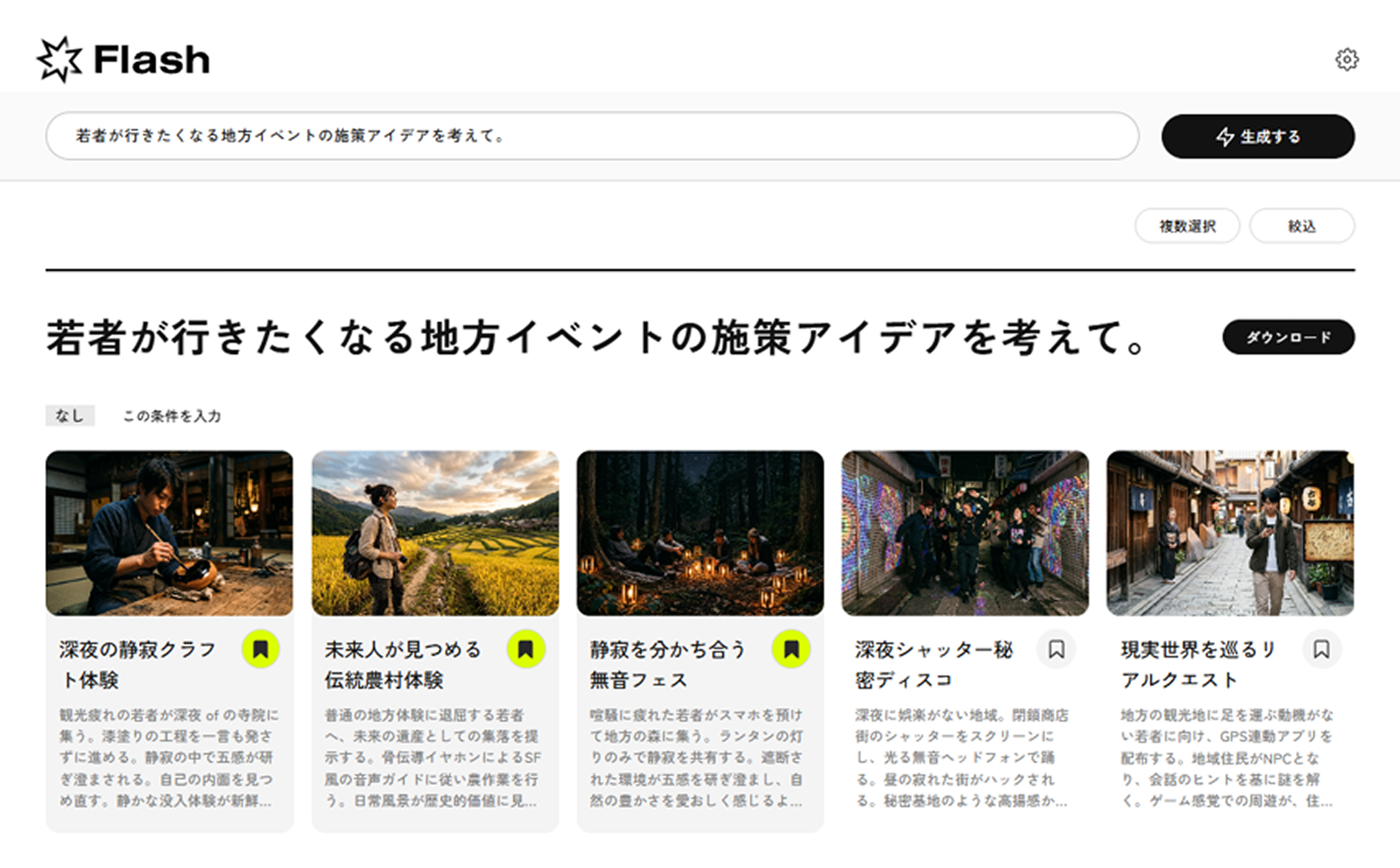1400x868 pixels.
Task: Focus the prompt input field
Action: click(x=592, y=136)
